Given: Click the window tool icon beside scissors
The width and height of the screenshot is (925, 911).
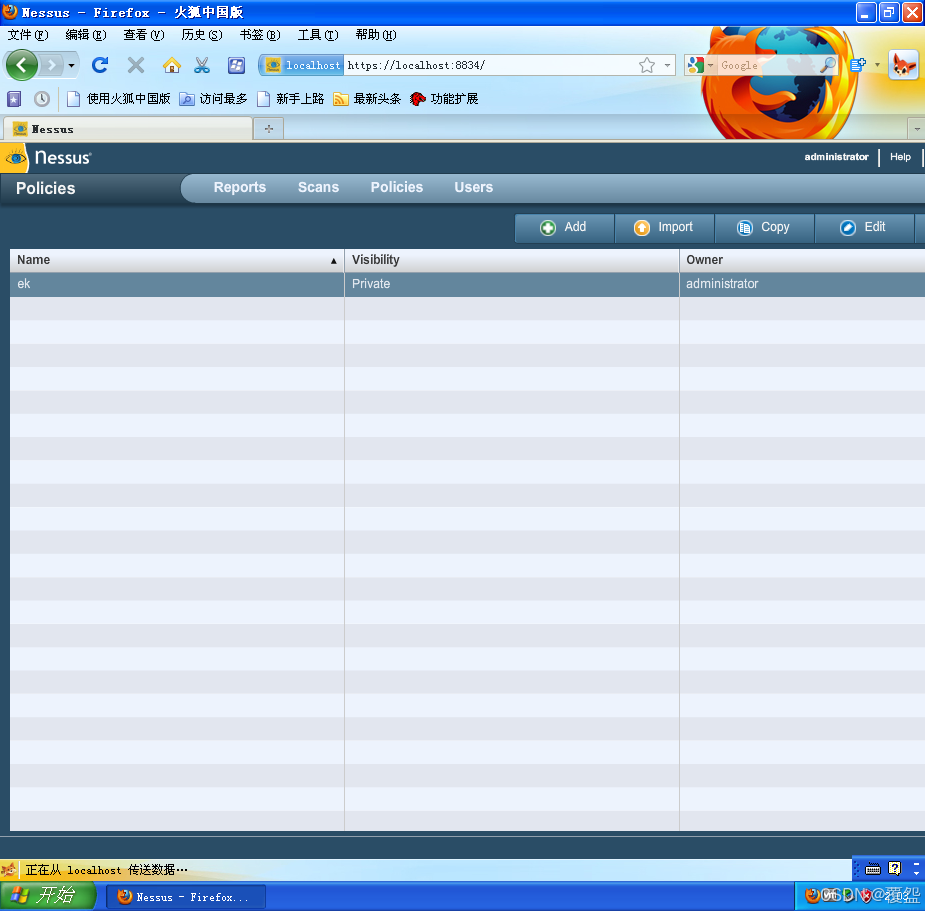Looking at the screenshot, I should 237,65.
